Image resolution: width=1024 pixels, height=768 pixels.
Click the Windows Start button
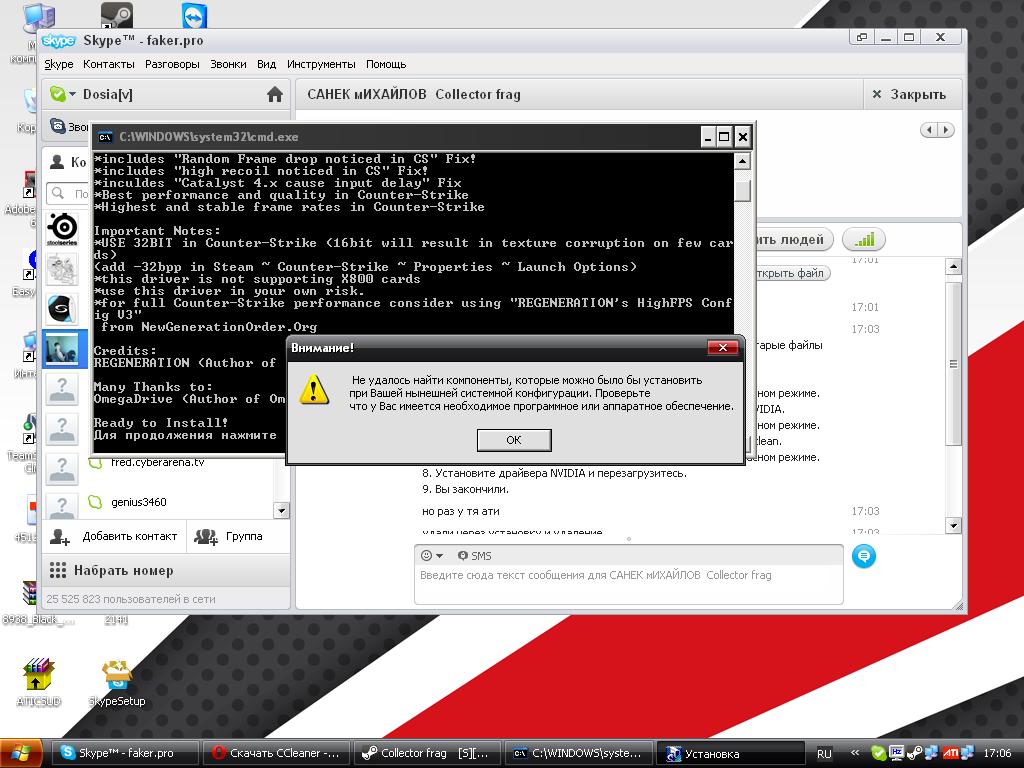click(x=21, y=753)
